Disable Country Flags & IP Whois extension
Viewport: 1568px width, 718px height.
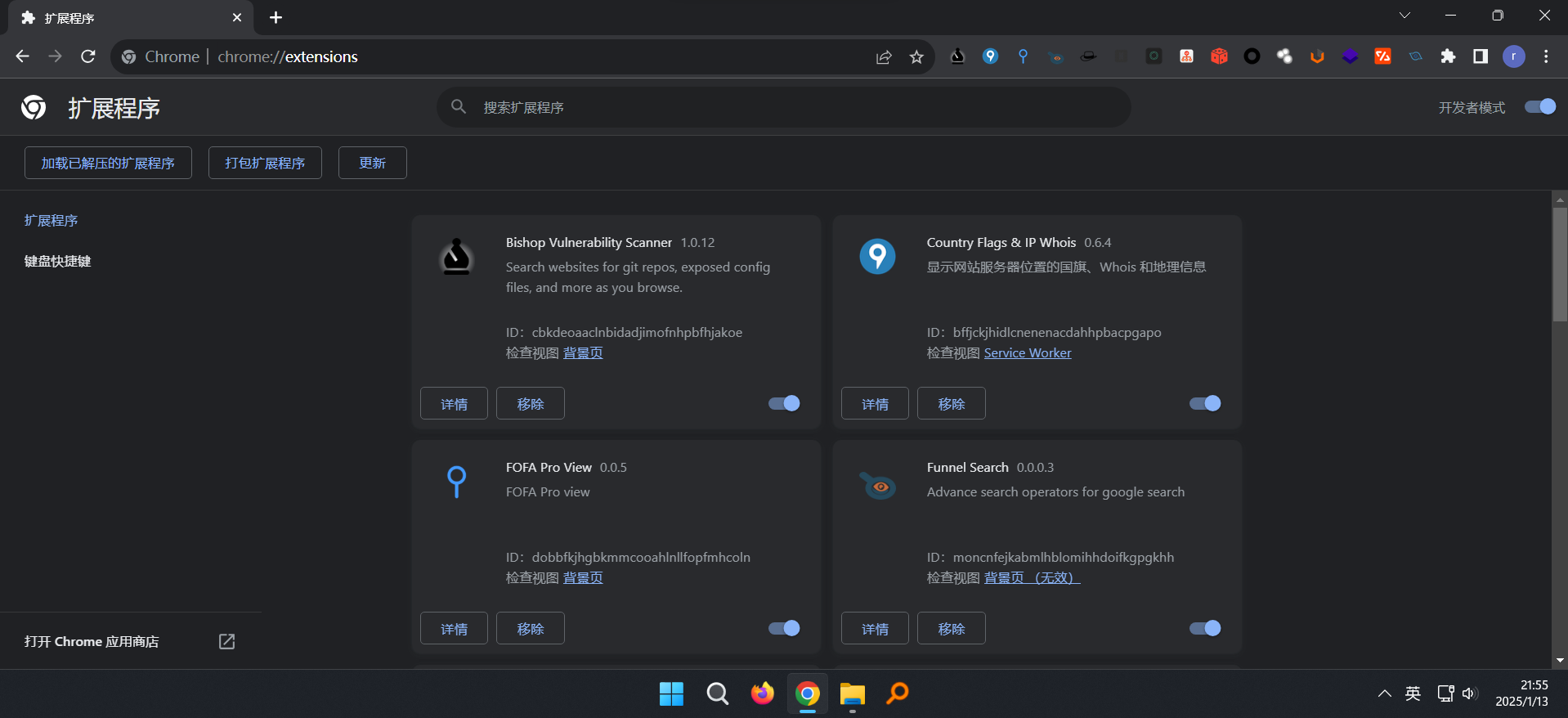1205,403
